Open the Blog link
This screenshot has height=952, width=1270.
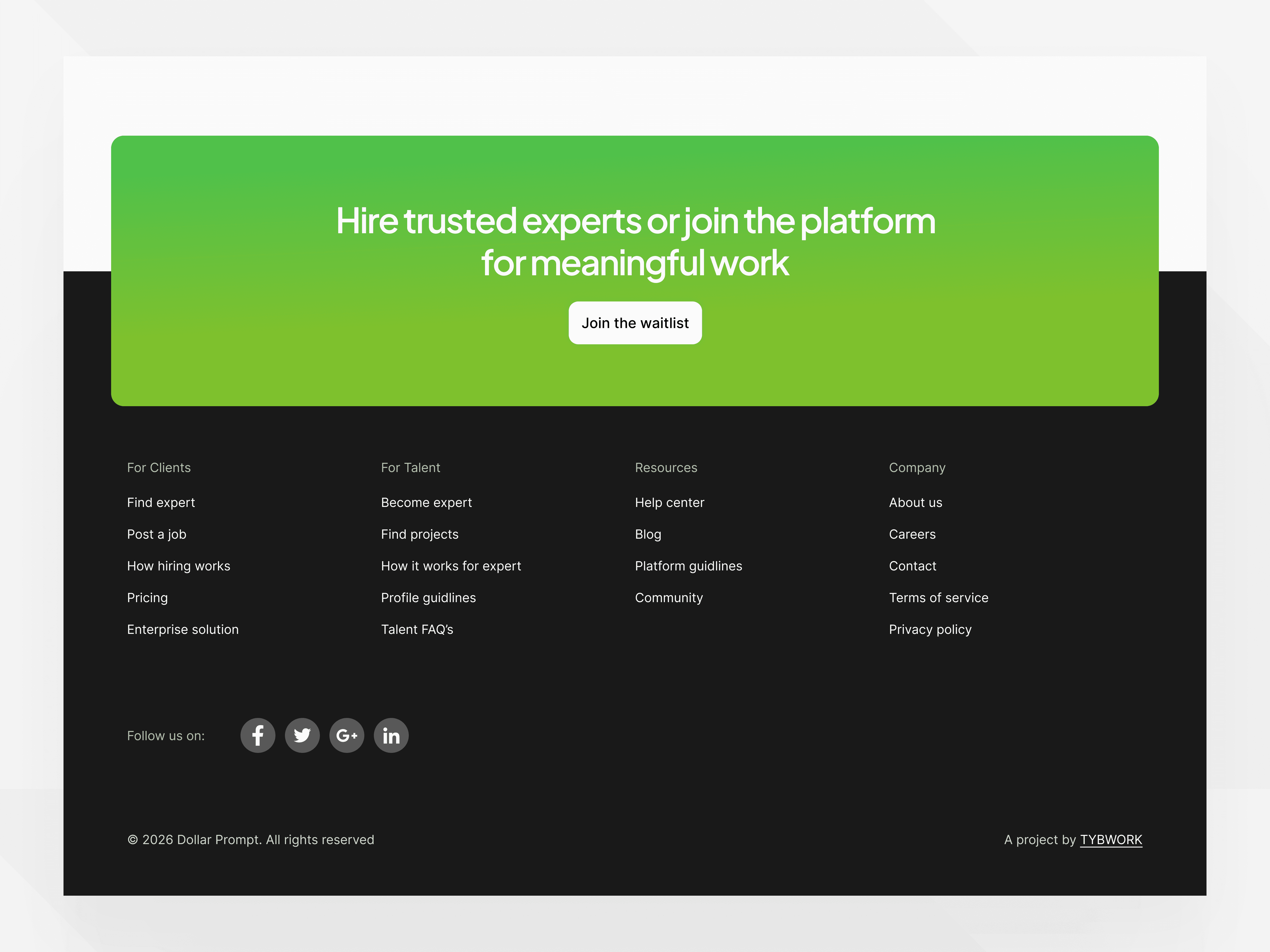coord(648,534)
